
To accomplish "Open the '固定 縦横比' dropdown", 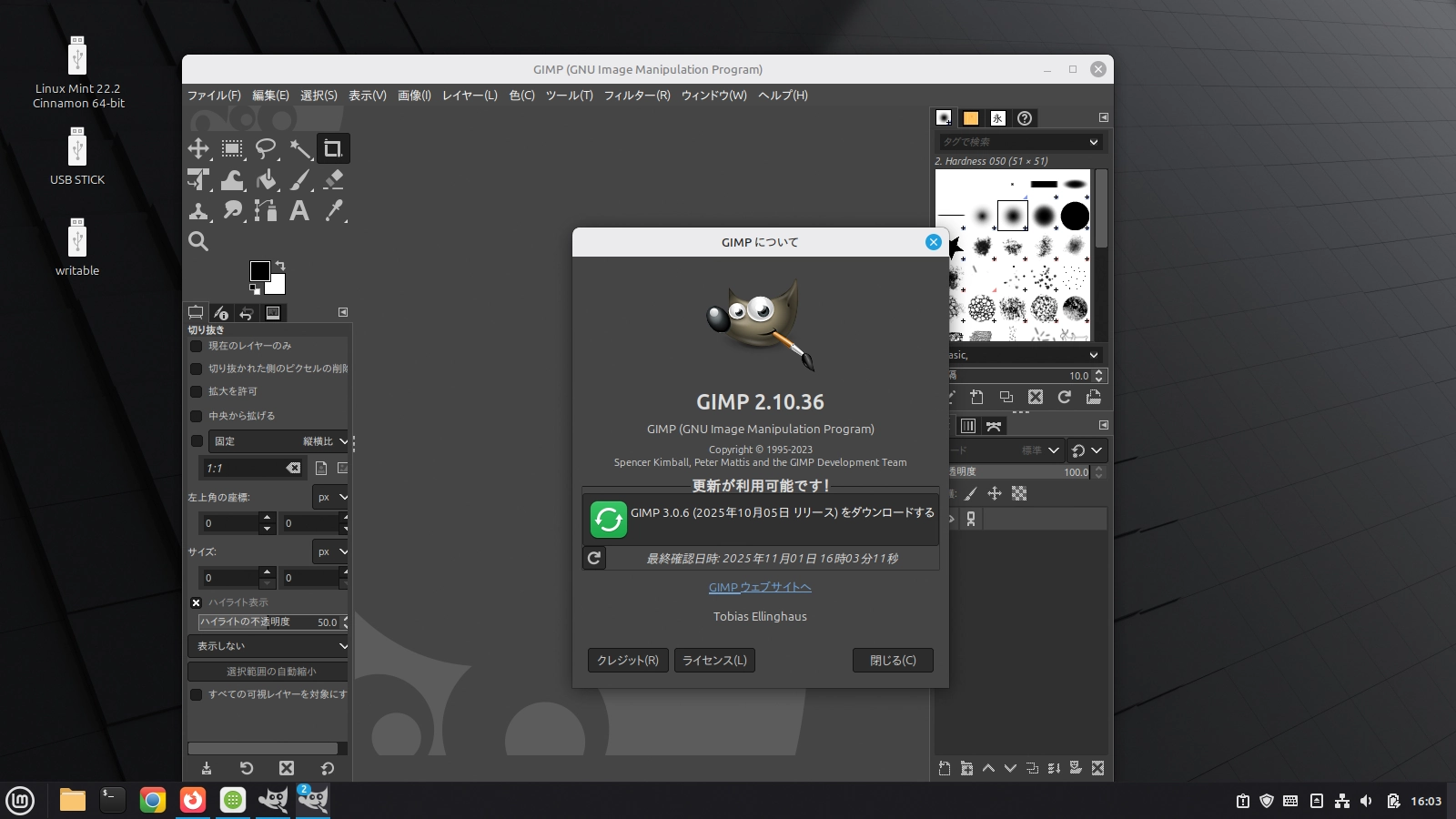I will pyautogui.click(x=278, y=441).
